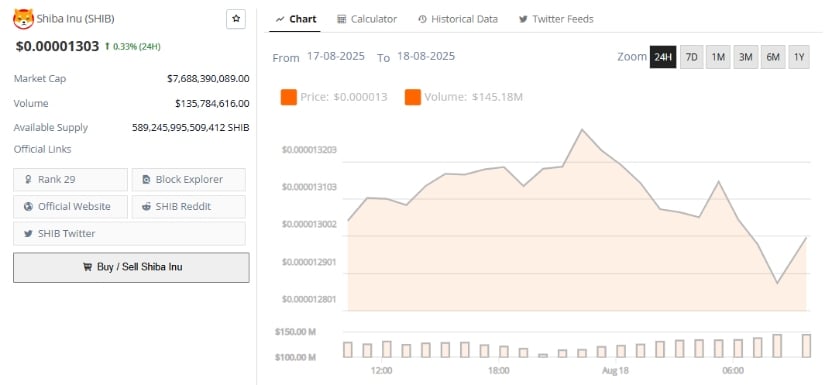The height and width of the screenshot is (385, 825).
Task: Toggle the Price series orange swatch
Action: [x=289, y=97]
